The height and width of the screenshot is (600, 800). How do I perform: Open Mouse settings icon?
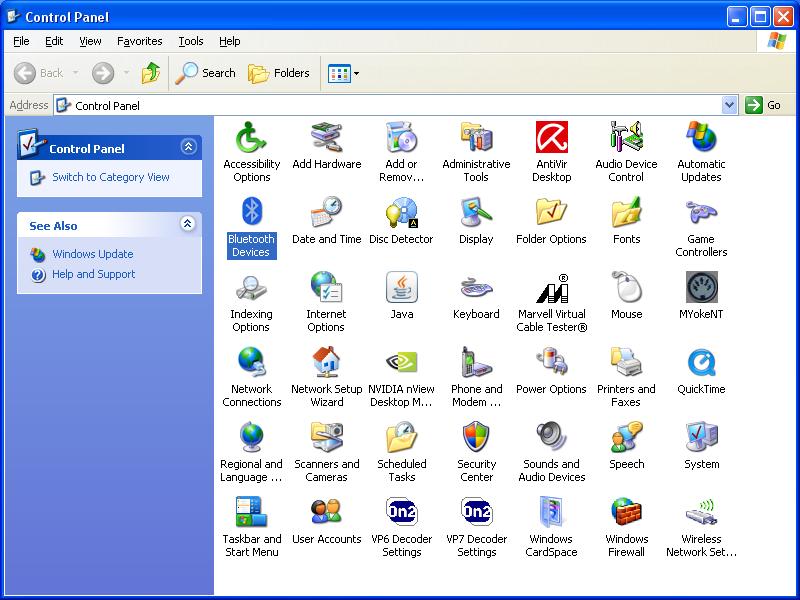pyautogui.click(x=626, y=287)
